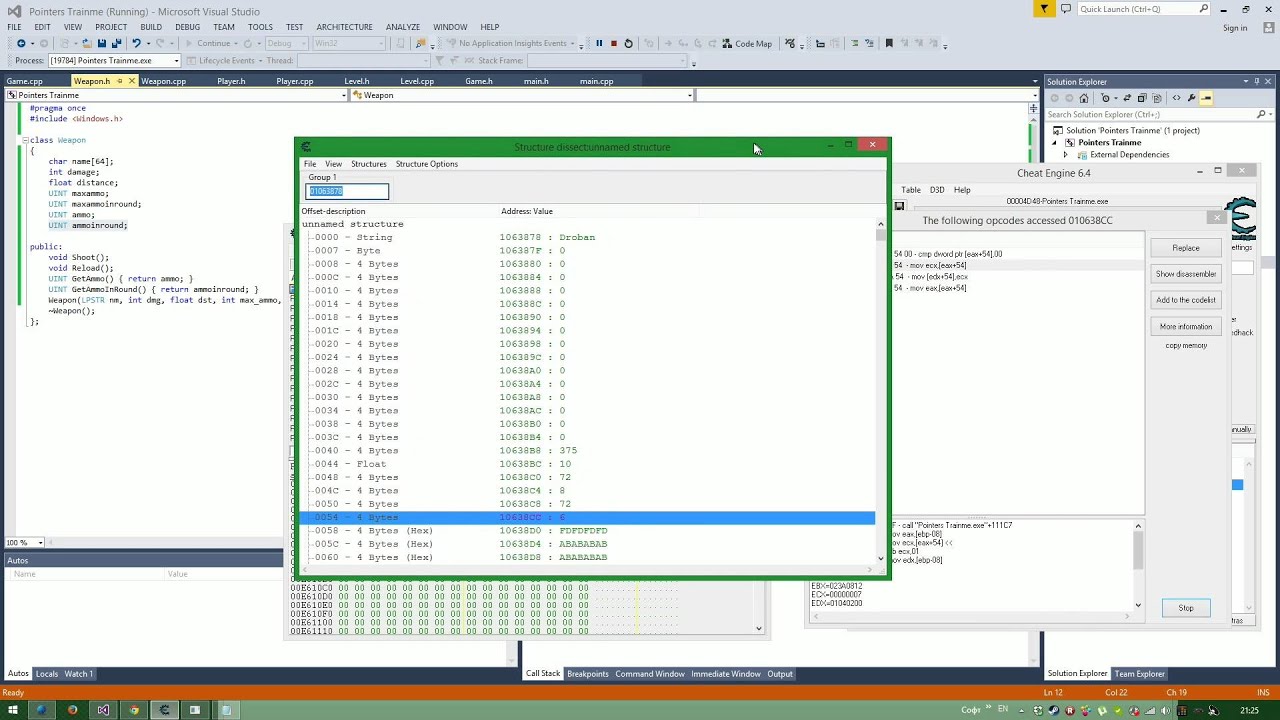Close the Weapon.h editor tab
This screenshot has width=1280, height=720.
click(x=131, y=81)
